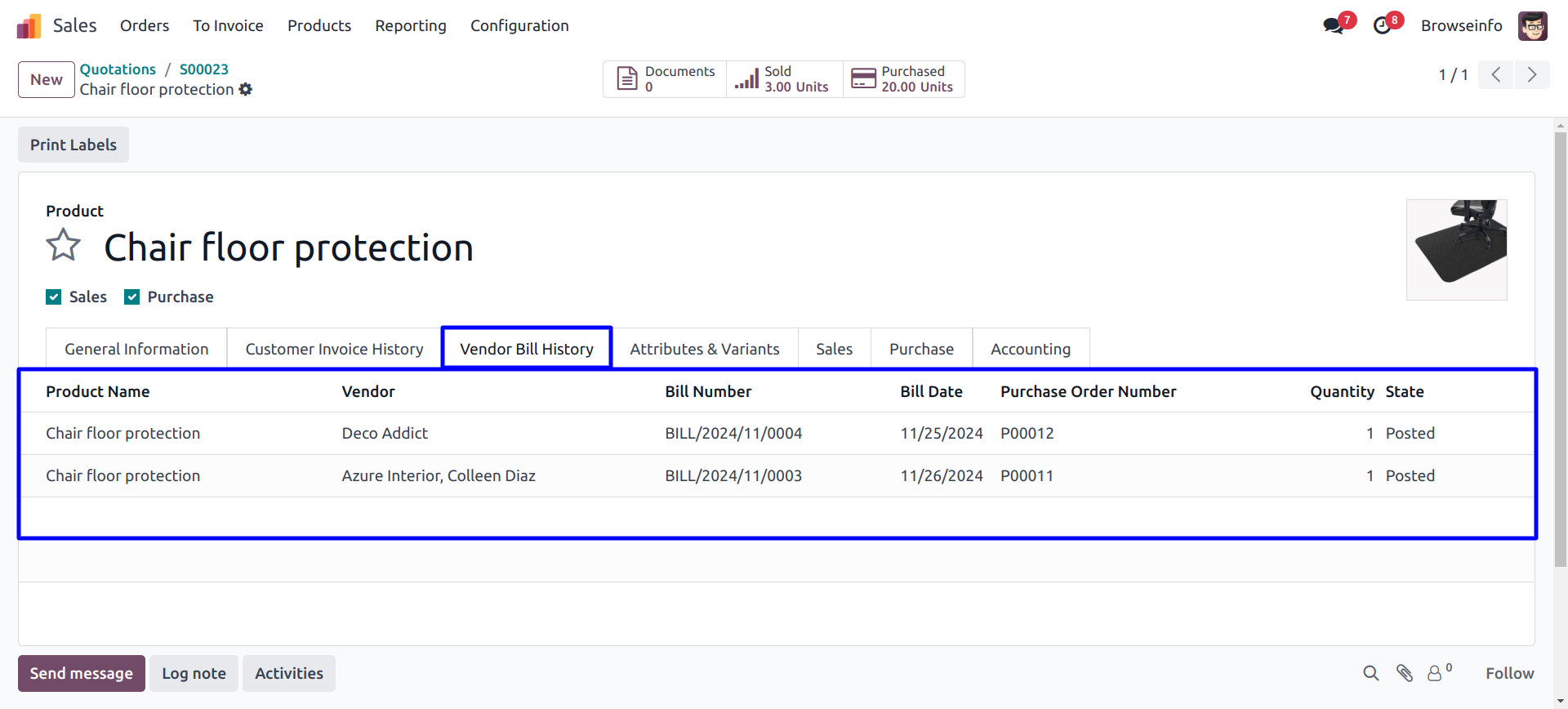
Task: Open the Configuration menu dropdown
Action: [519, 26]
